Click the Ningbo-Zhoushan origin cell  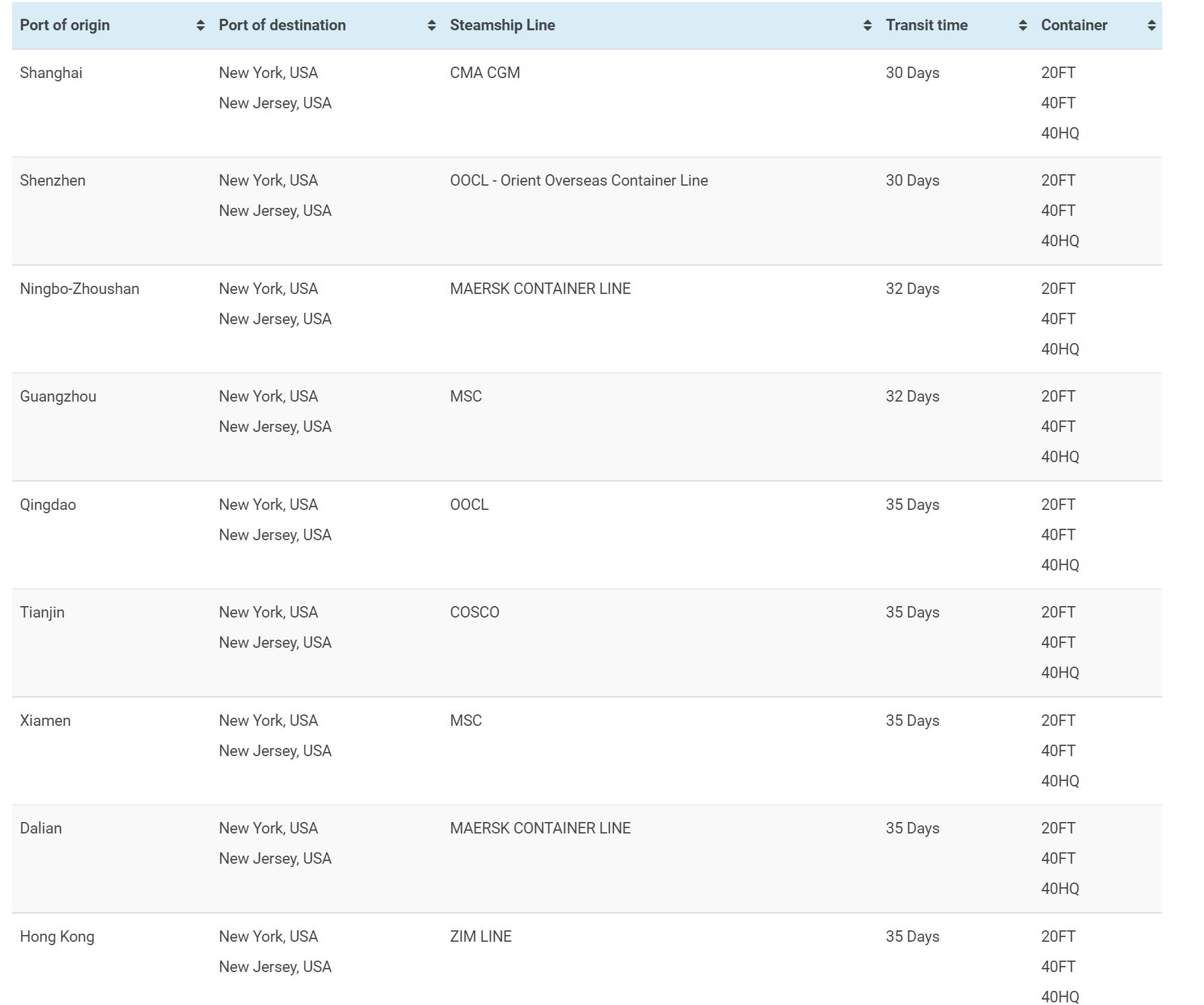[x=79, y=289]
